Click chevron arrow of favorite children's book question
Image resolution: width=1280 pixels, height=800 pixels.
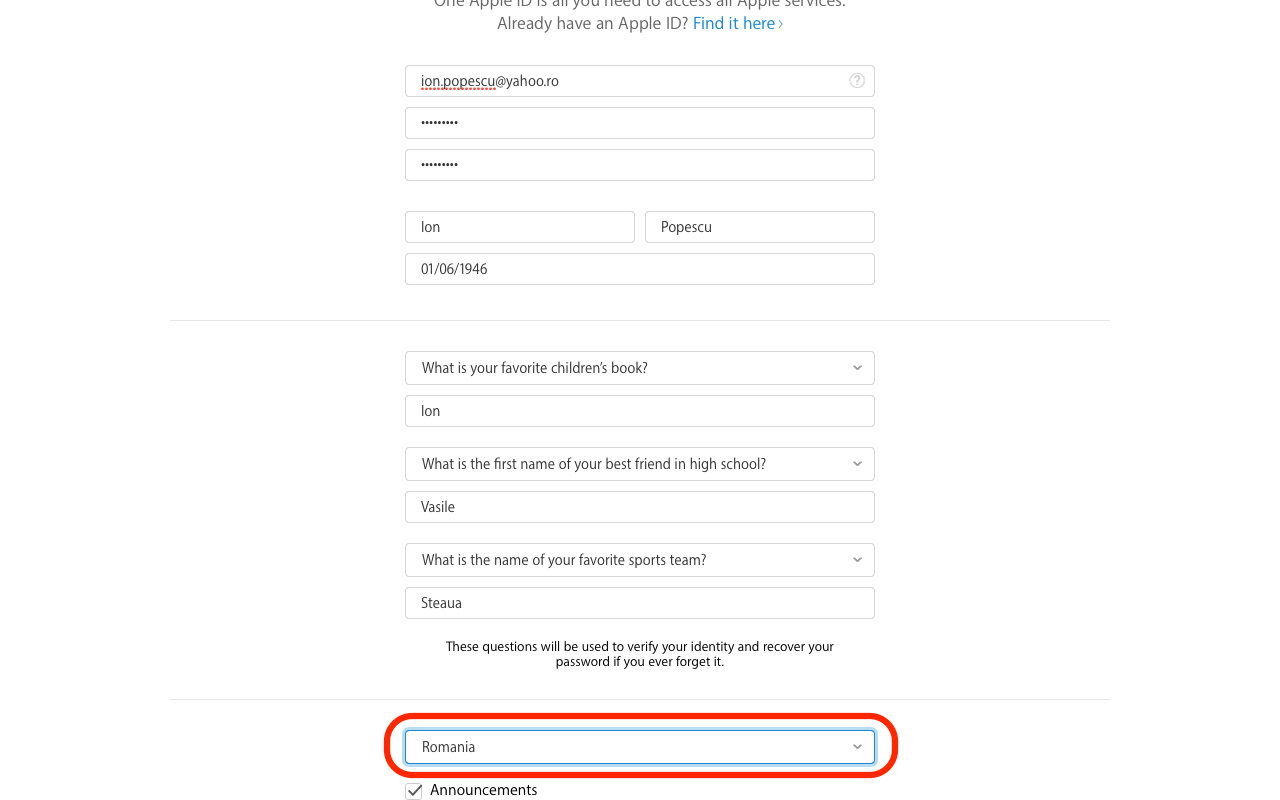857,368
